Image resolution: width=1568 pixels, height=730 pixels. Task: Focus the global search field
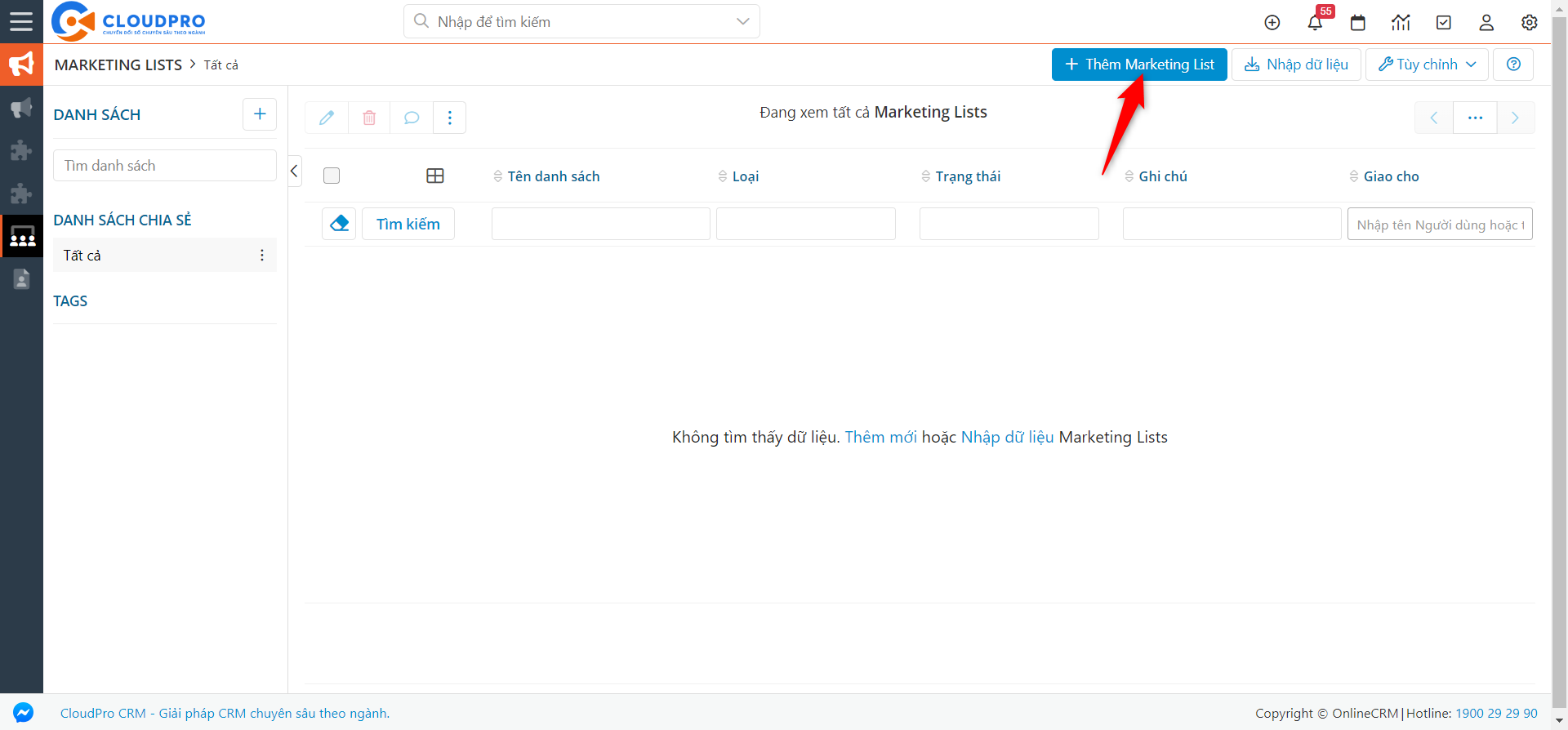pos(581,21)
